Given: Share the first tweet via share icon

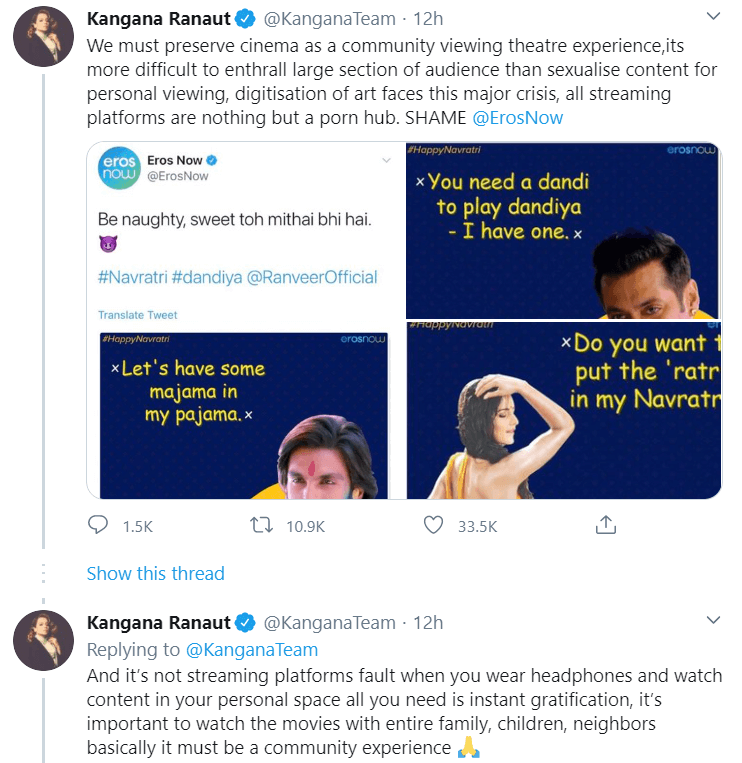Looking at the screenshot, I should click(605, 525).
